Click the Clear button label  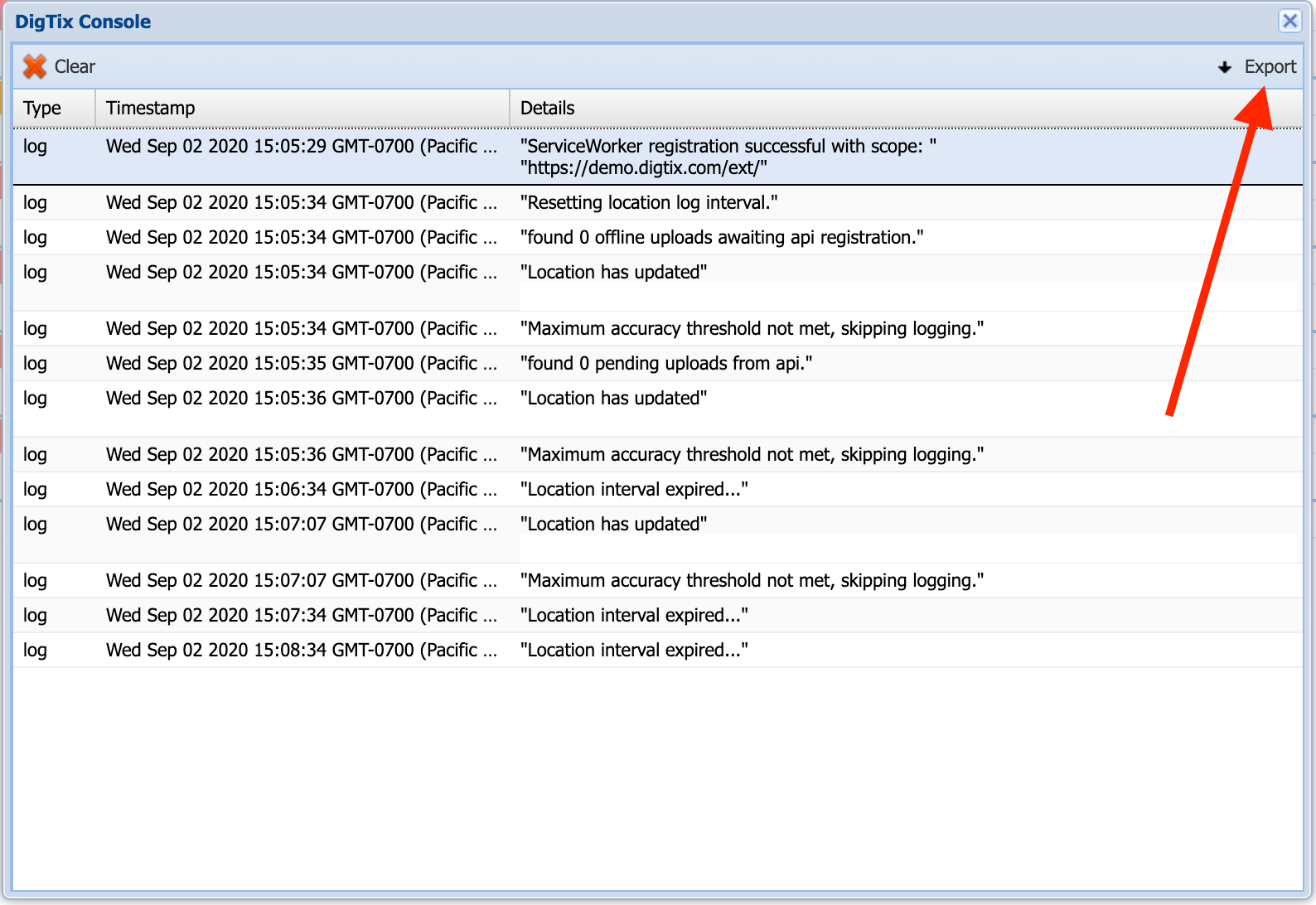click(75, 66)
